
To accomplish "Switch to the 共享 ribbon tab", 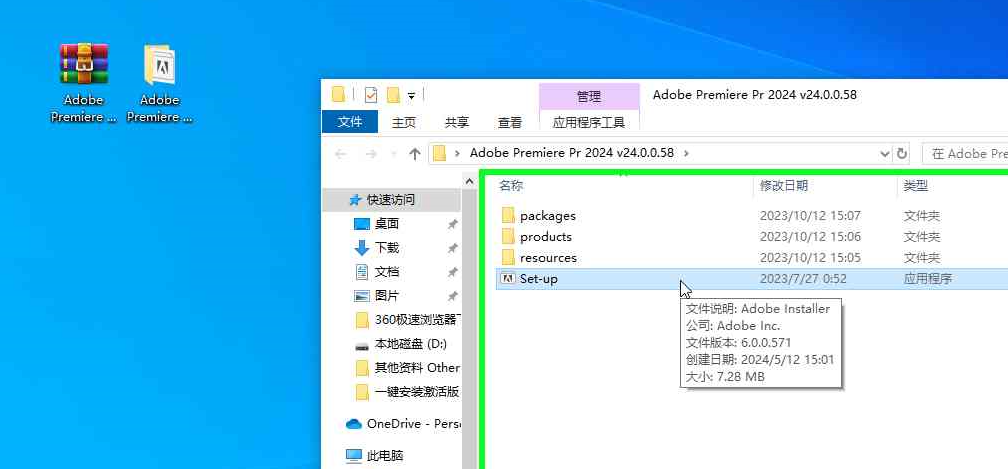I will tap(457, 122).
